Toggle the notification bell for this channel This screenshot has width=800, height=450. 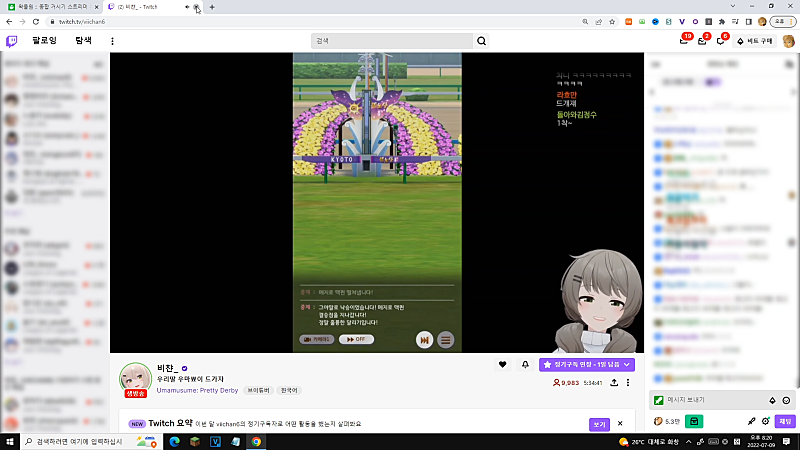click(525, 364)
